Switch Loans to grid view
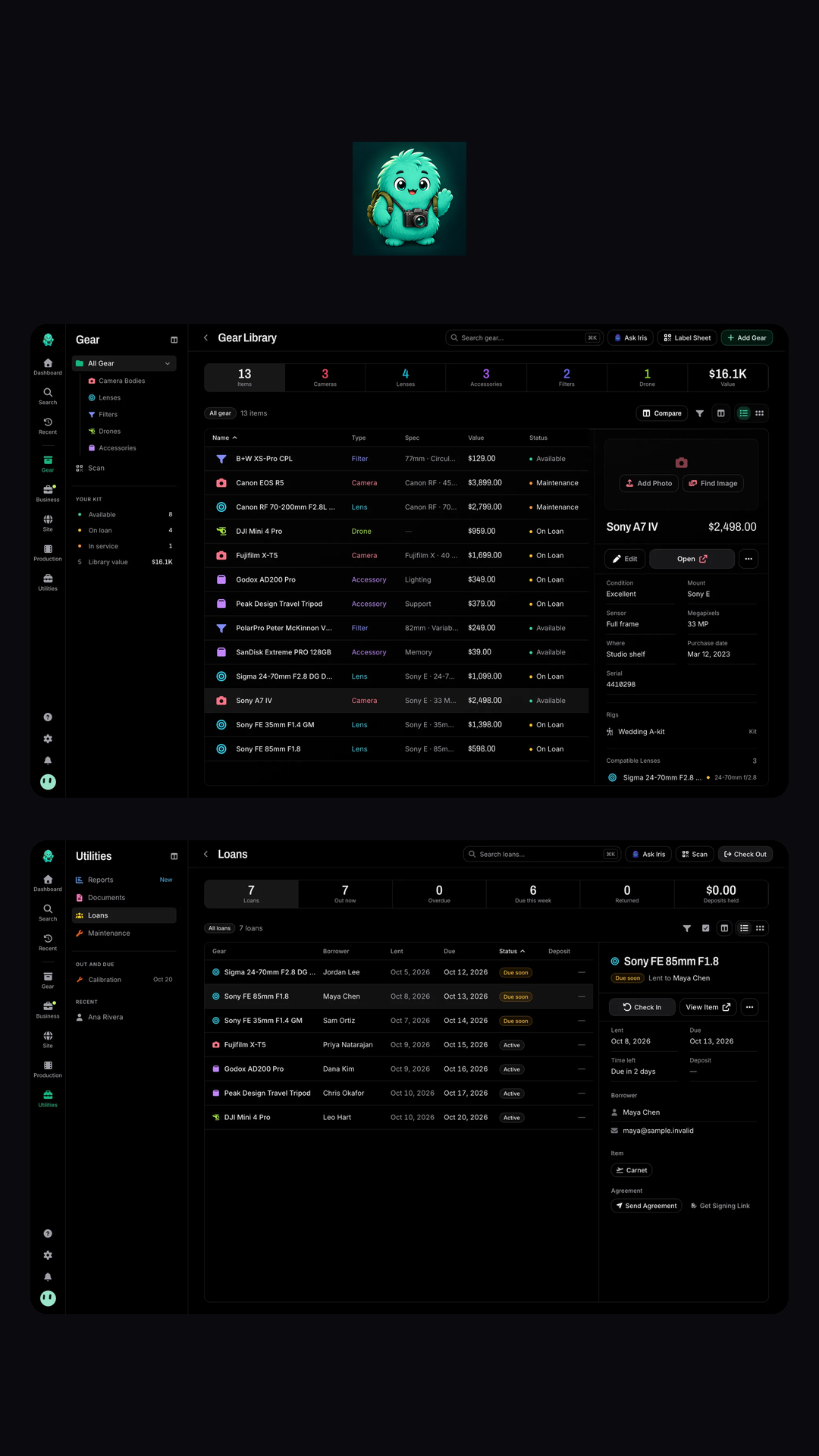Image resolution: width=819 pixels, height=1456 pixels. pyautogui.click(x=760, y=928)
